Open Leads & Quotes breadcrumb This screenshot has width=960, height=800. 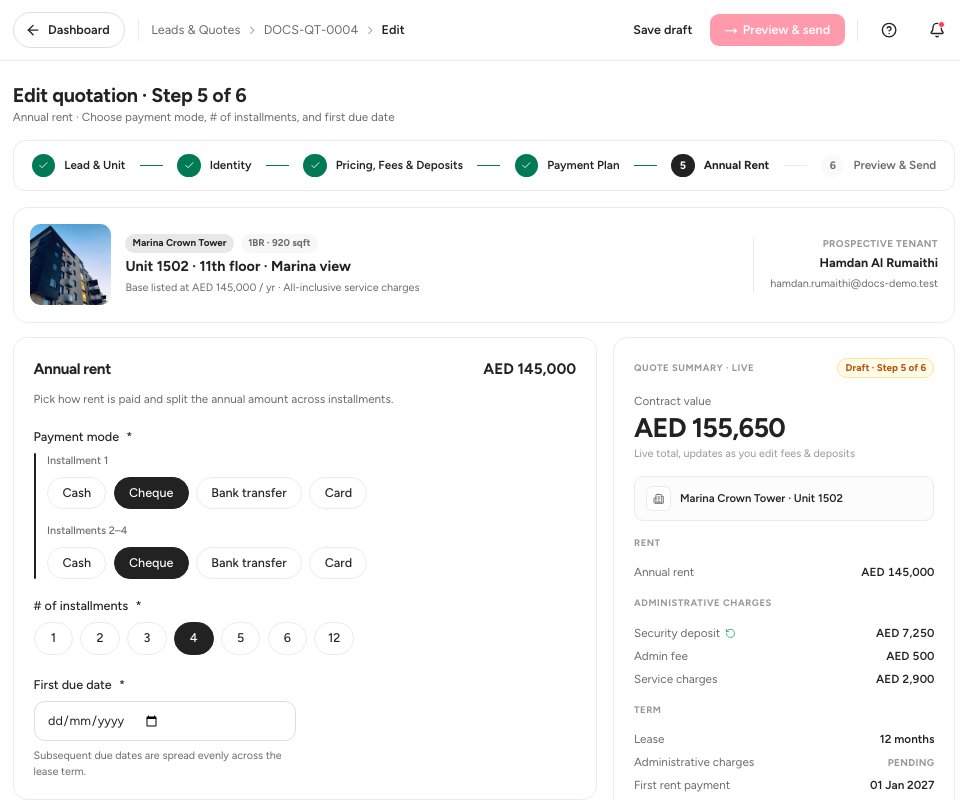(x=196, y=30)
